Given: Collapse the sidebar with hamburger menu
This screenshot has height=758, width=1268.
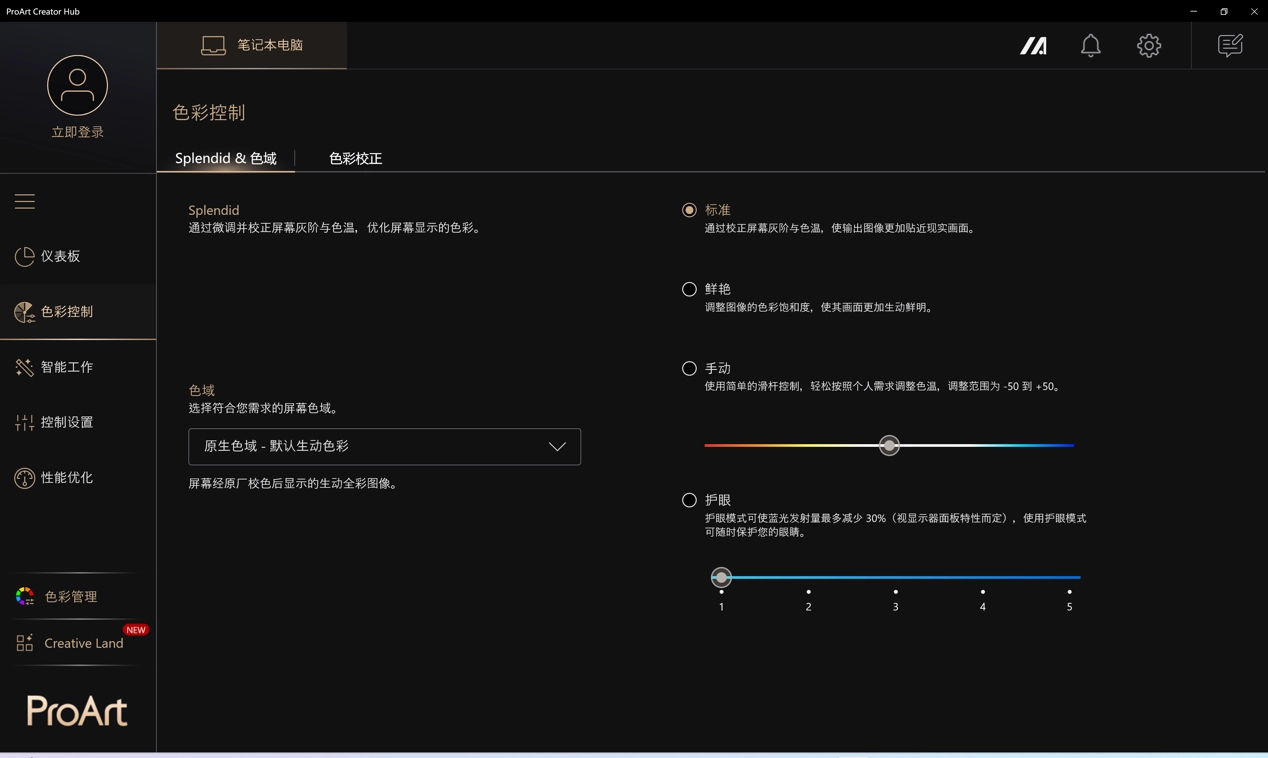Looking at the screenshot, I should [x=25, y=202].
